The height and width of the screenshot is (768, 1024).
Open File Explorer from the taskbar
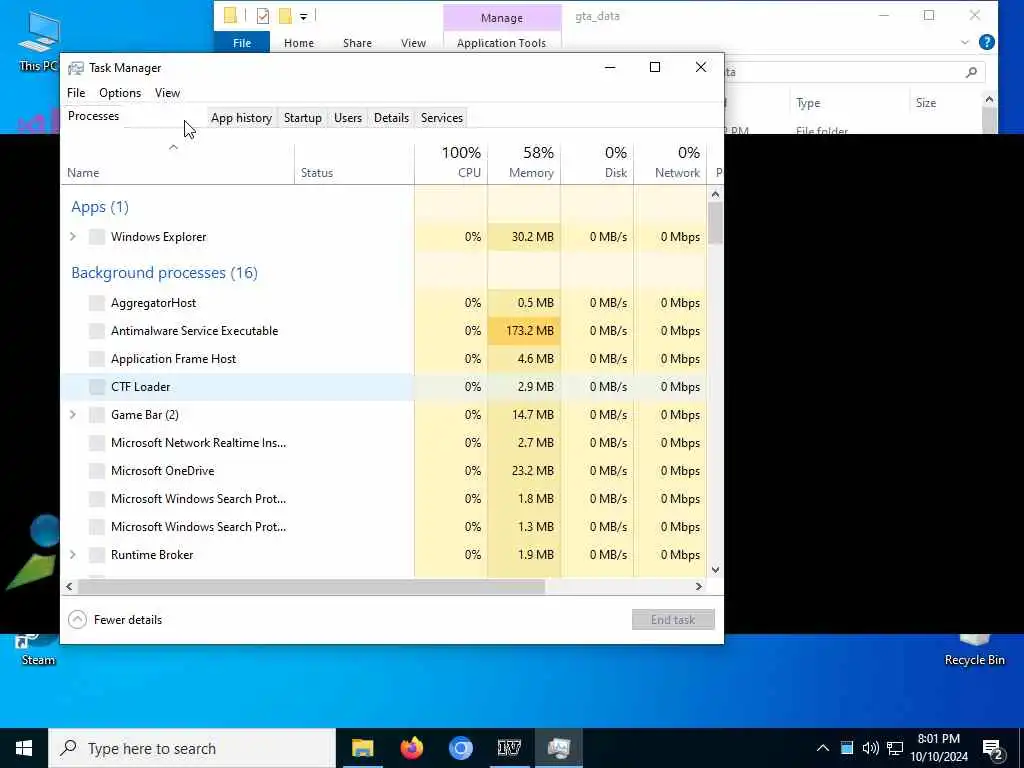362,748
